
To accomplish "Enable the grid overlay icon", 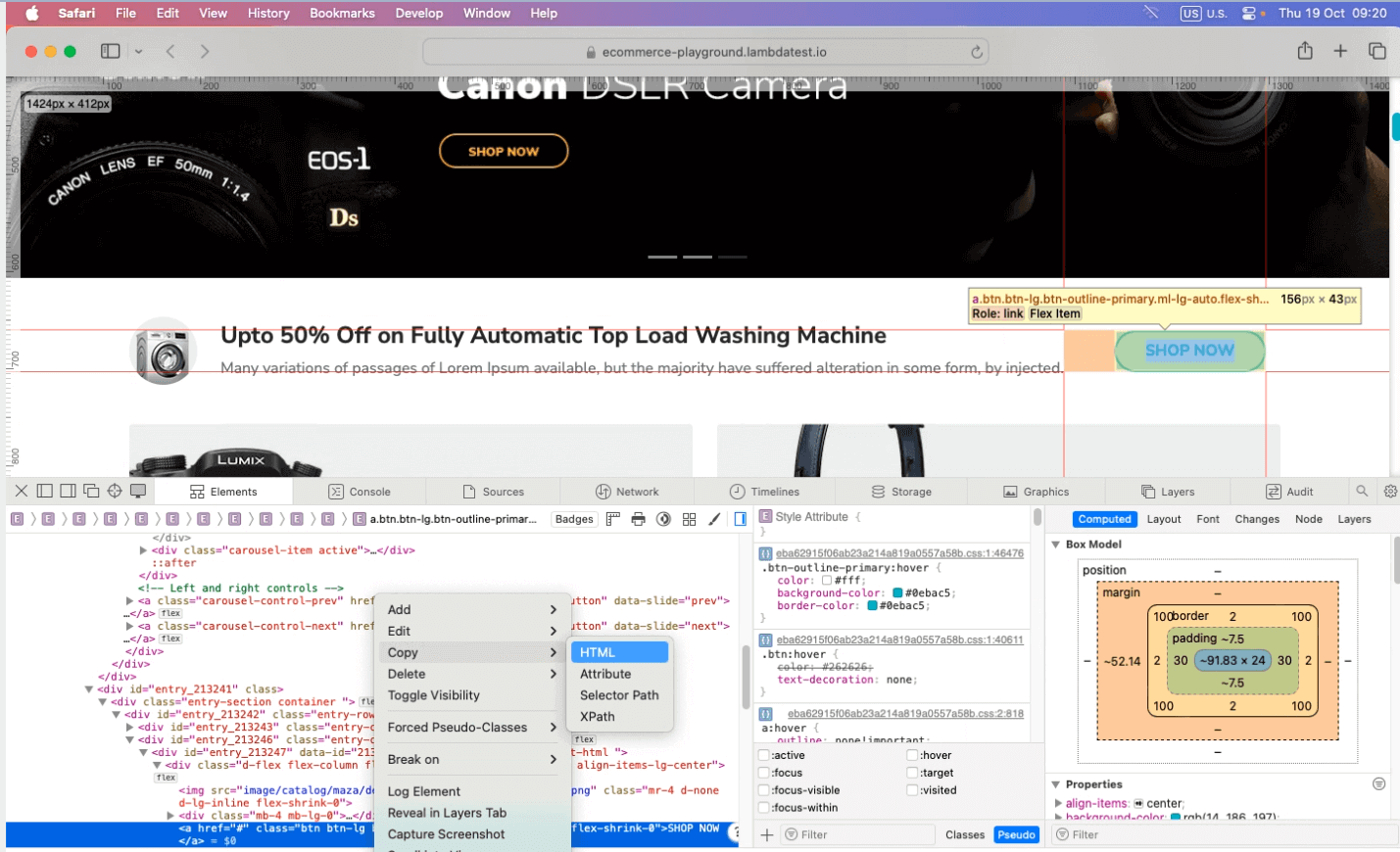I will pos(689,519).
